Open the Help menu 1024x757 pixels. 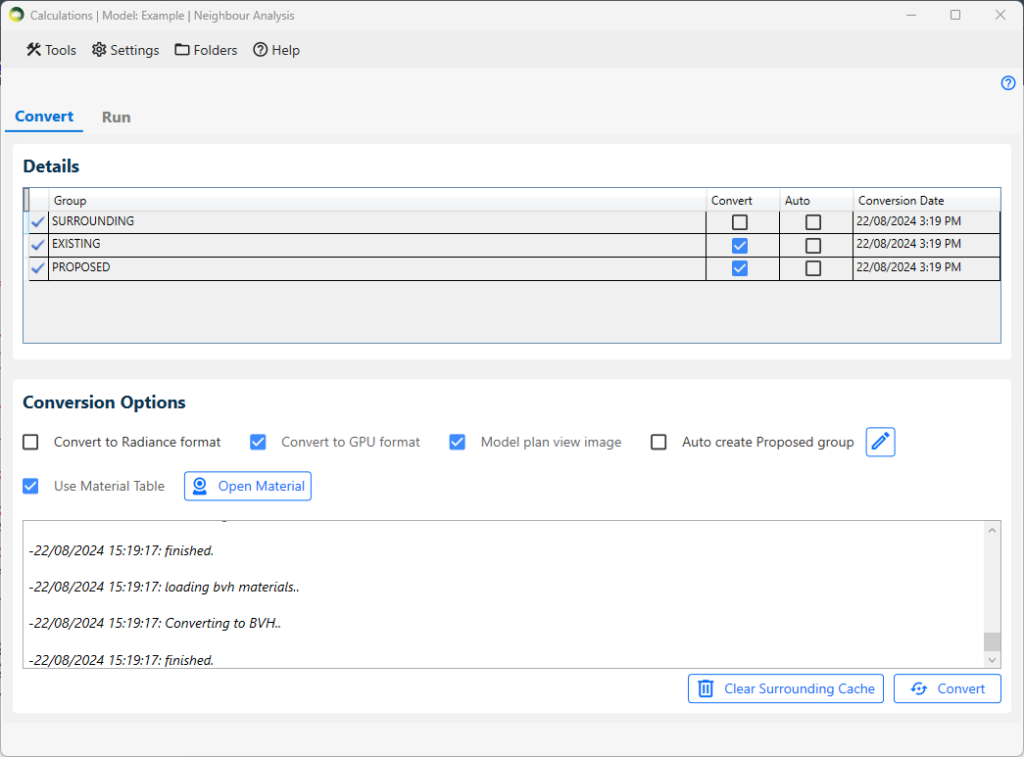click(276, 50)
